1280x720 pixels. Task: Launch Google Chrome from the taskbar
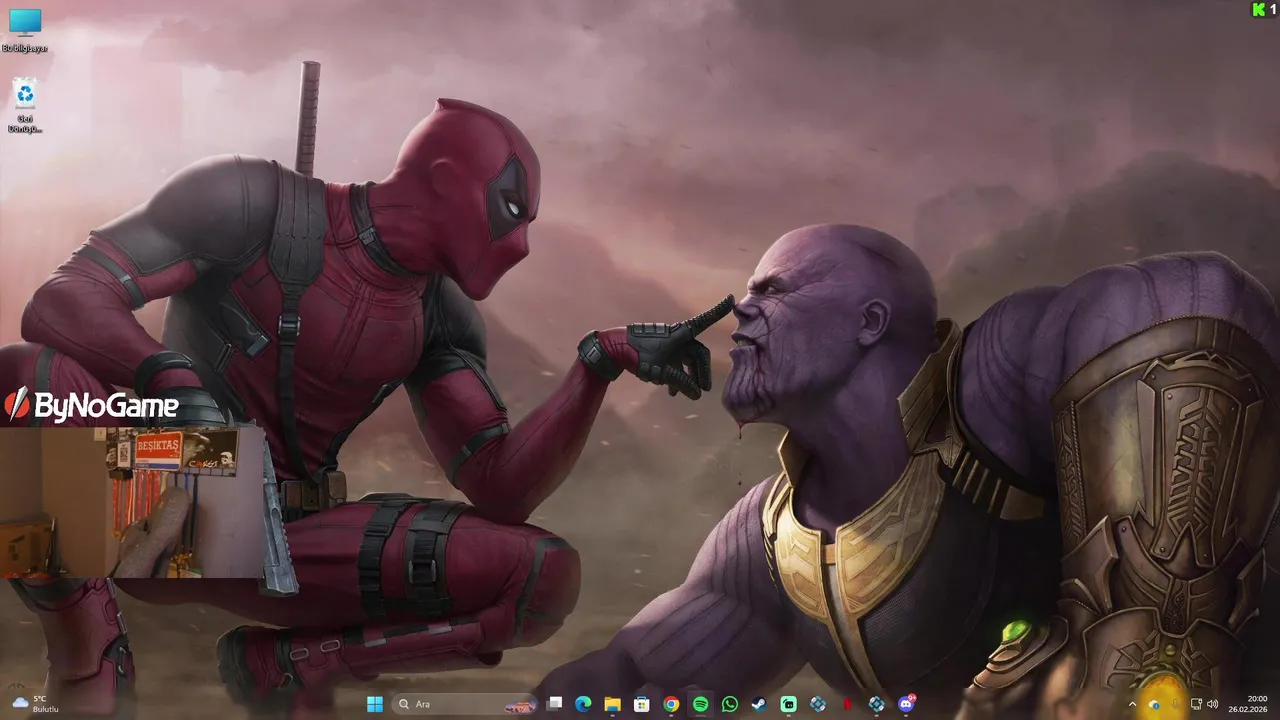tap(671, 704)
